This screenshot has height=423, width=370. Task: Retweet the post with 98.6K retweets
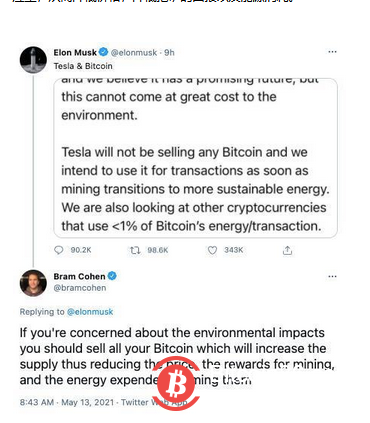click(135, 250)
